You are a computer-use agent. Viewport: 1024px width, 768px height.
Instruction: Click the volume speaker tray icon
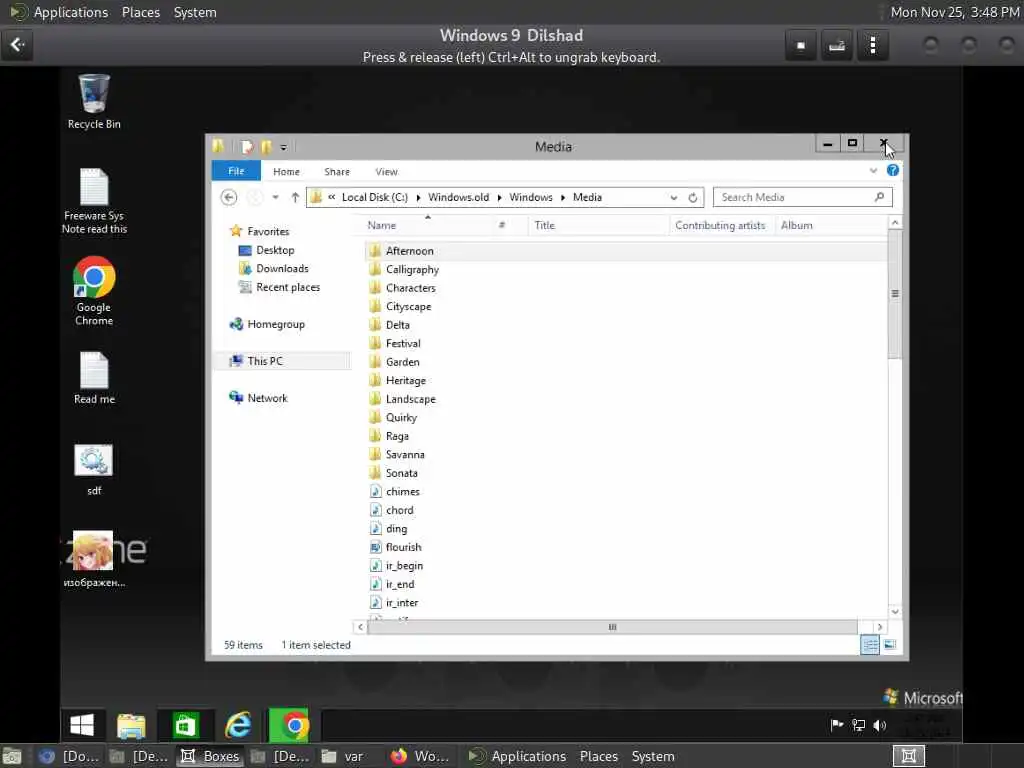tap(880, 725)
